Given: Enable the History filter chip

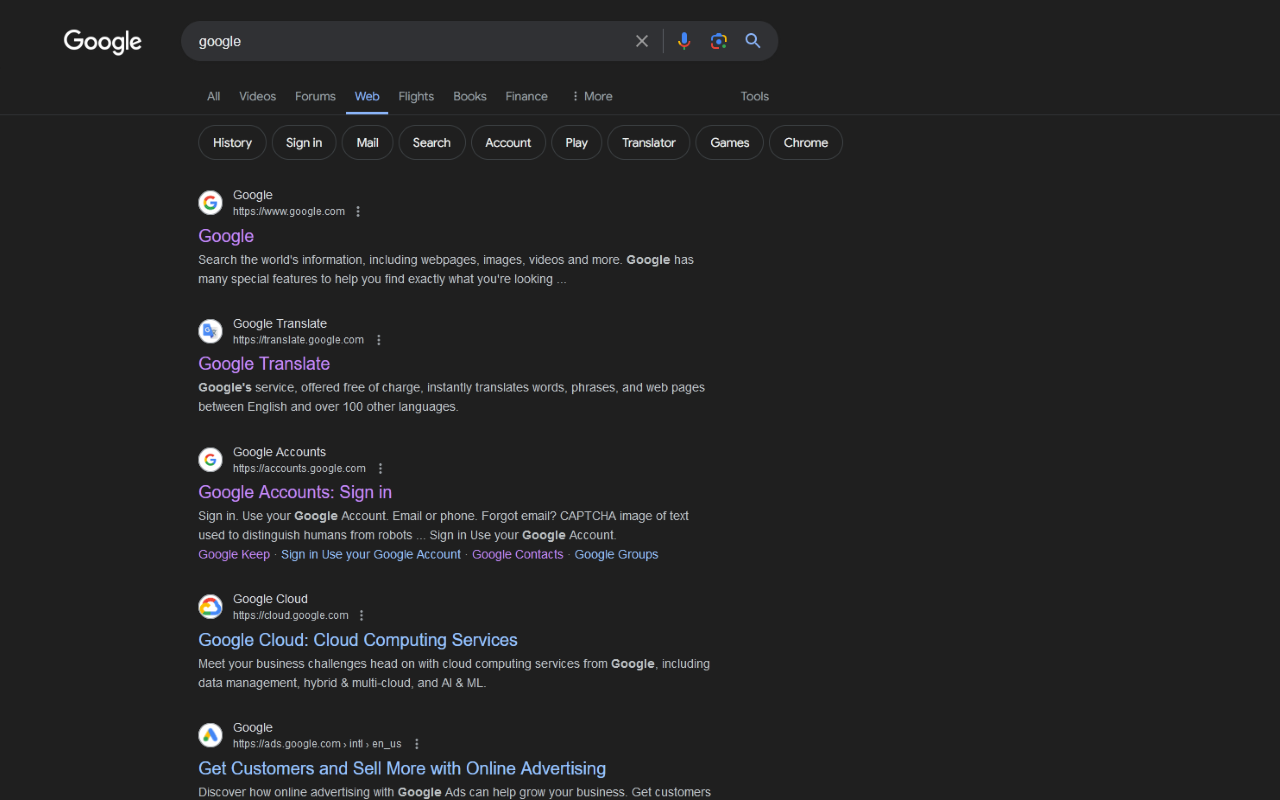Looking at the screenshot, I should 232,142.
